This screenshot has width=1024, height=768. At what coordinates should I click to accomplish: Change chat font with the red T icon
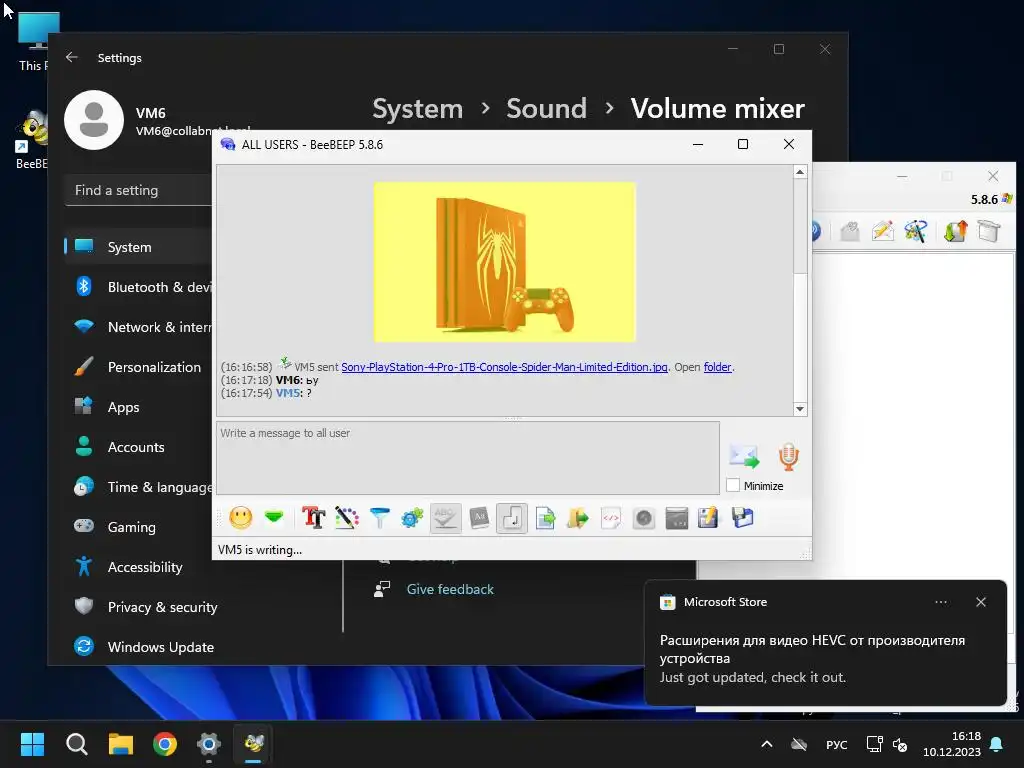tap(313, 518)
